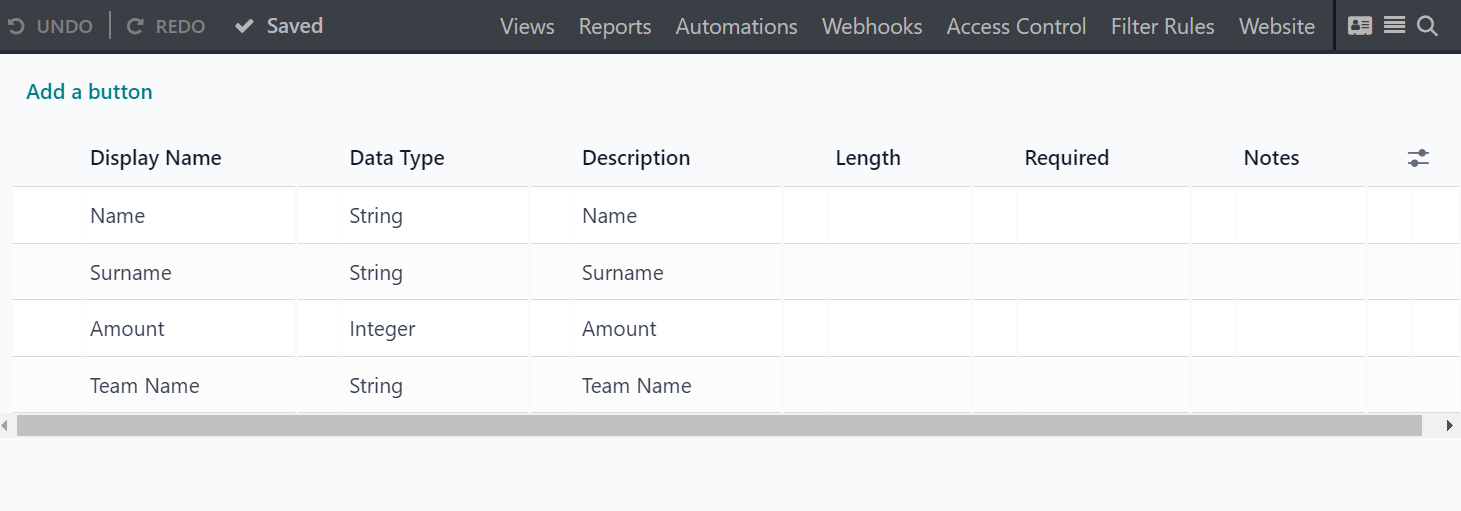
Task: Open column settings sliders icon
Action: click(x=1418, y=158)
